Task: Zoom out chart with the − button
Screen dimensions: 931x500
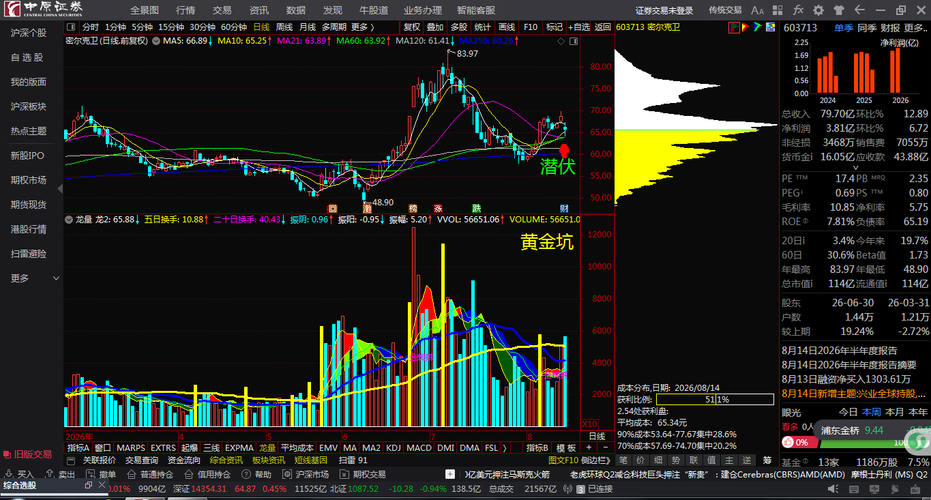Action: [606, 448]
